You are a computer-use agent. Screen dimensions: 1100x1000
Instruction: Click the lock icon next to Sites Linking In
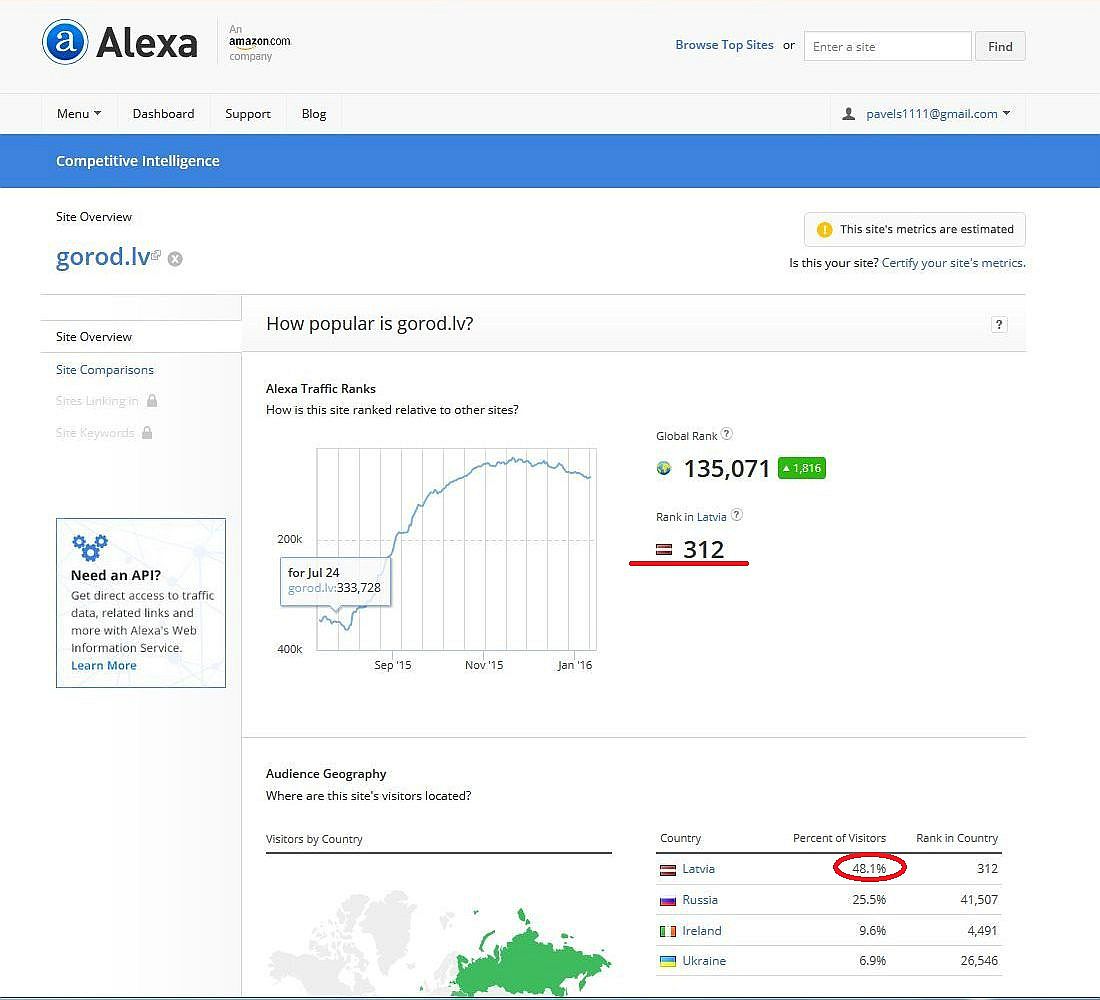point(152,401)
